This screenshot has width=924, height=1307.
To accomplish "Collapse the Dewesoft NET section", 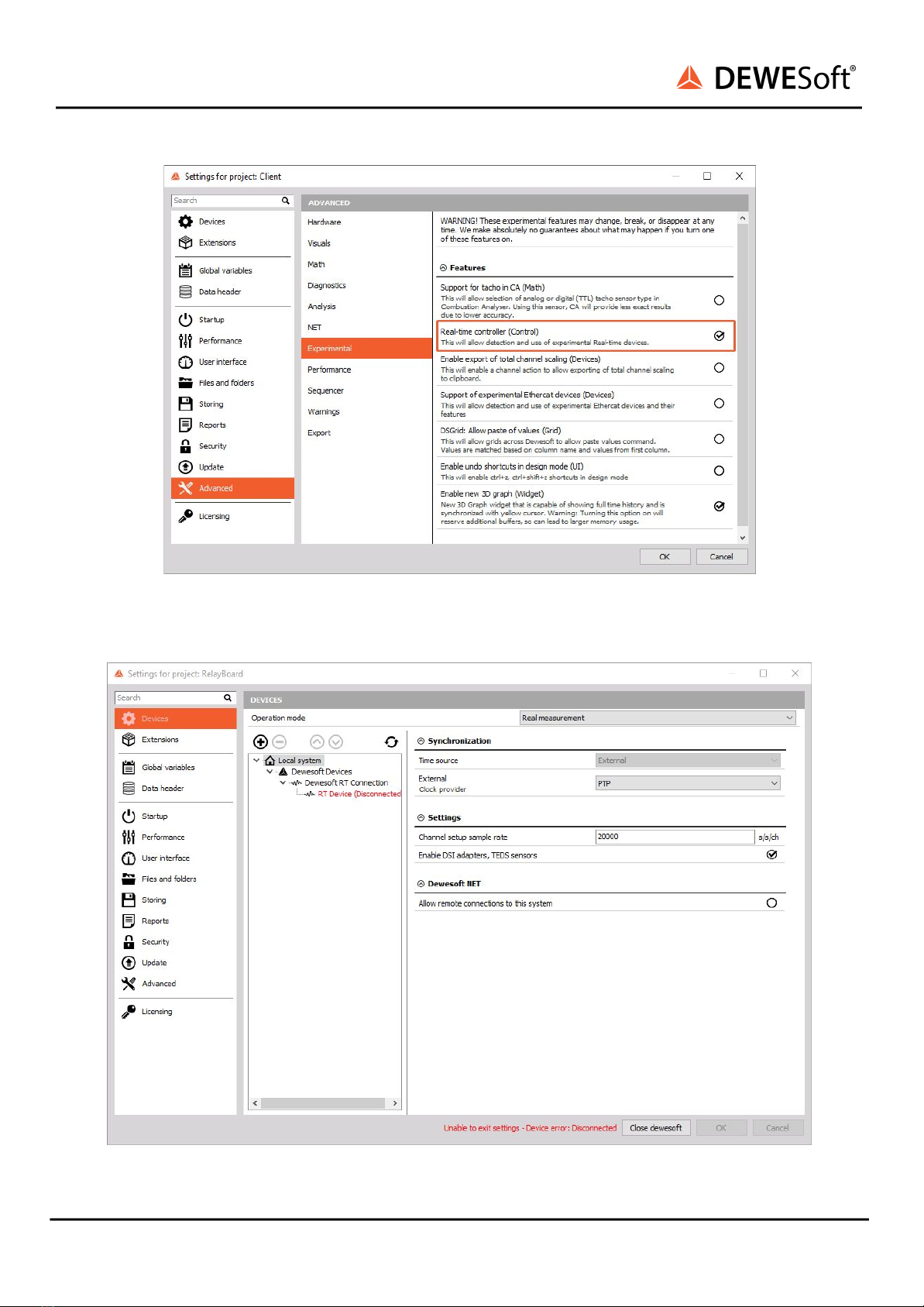I will (421, 884).
